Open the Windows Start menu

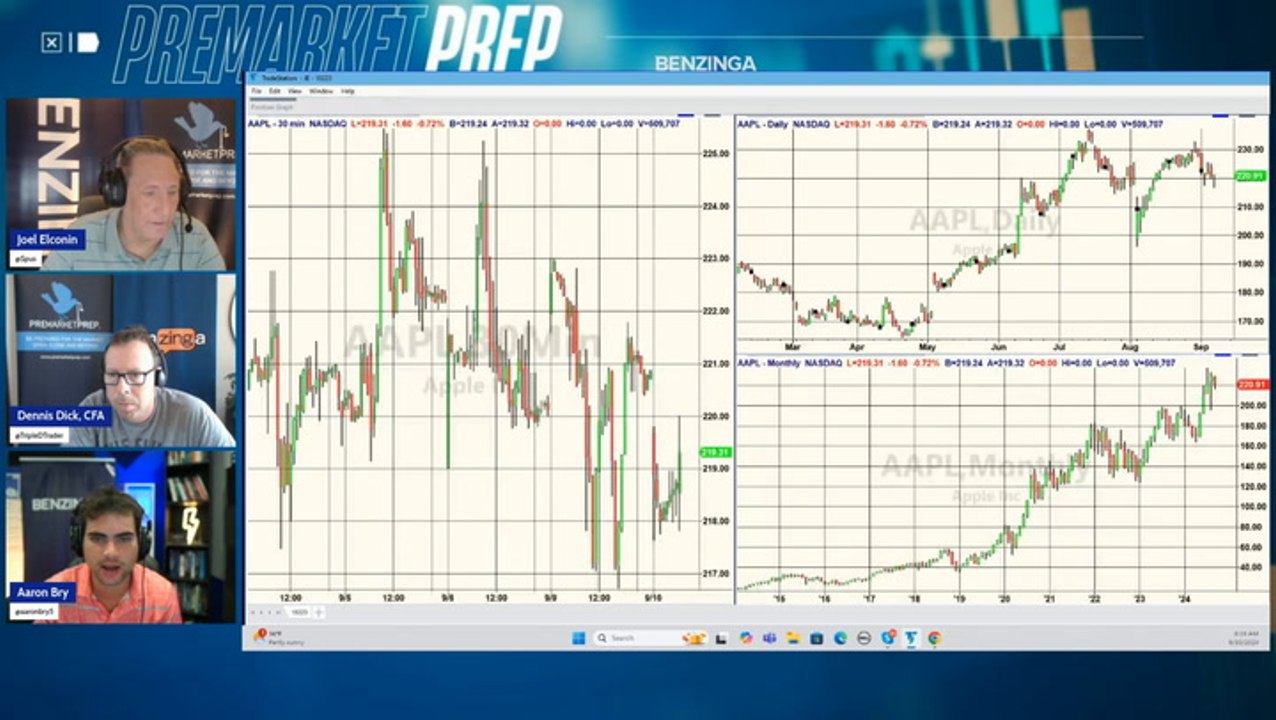[x=577, y=638]
